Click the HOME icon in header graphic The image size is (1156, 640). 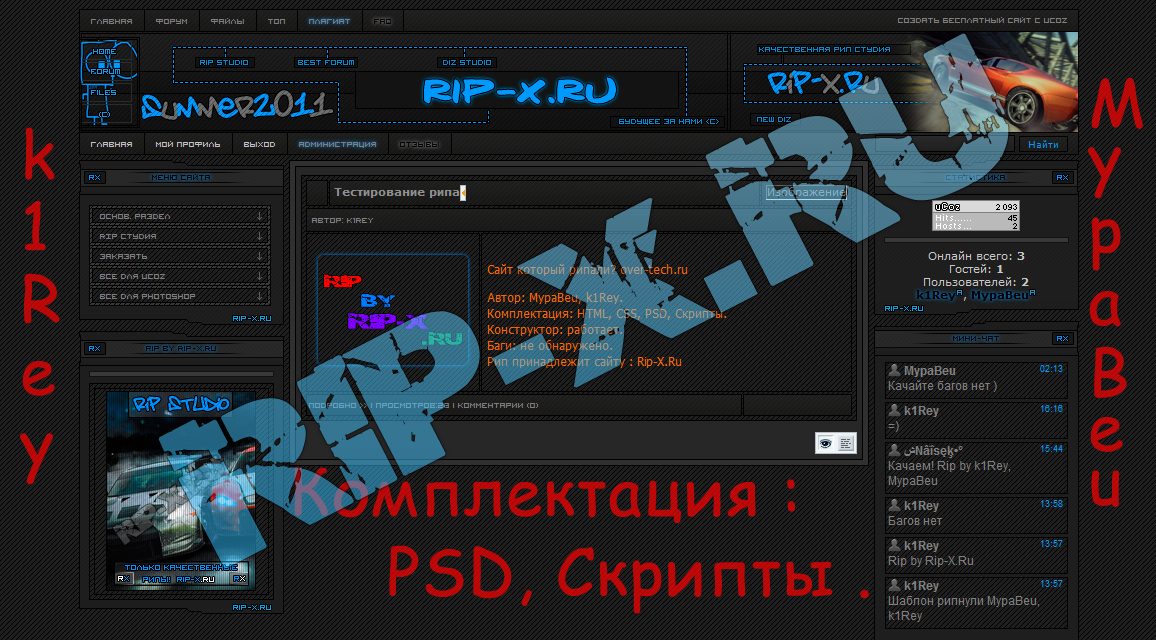[104, 52]
